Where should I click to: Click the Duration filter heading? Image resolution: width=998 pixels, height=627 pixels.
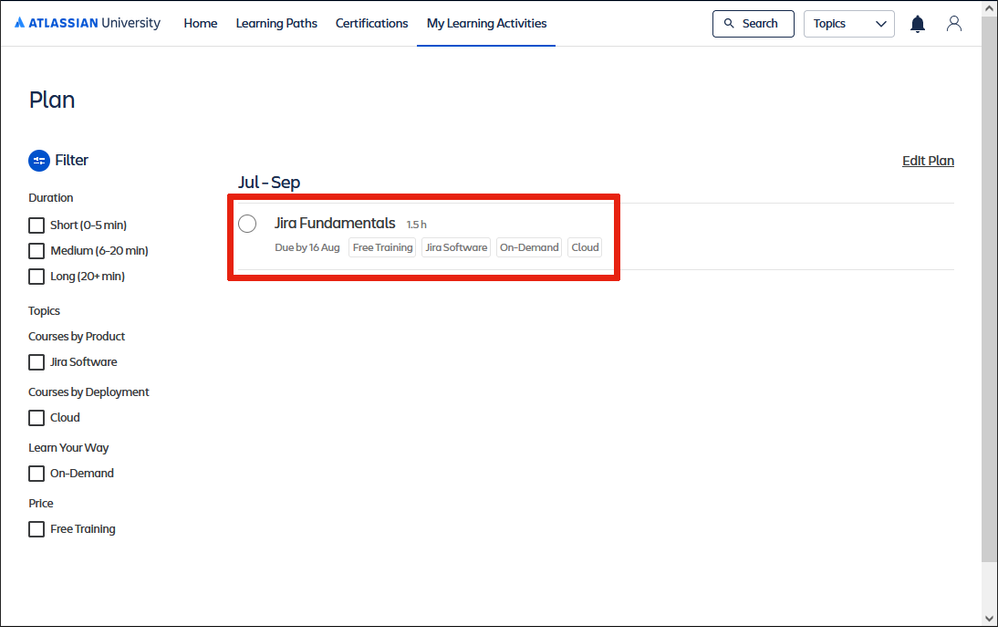51,197
